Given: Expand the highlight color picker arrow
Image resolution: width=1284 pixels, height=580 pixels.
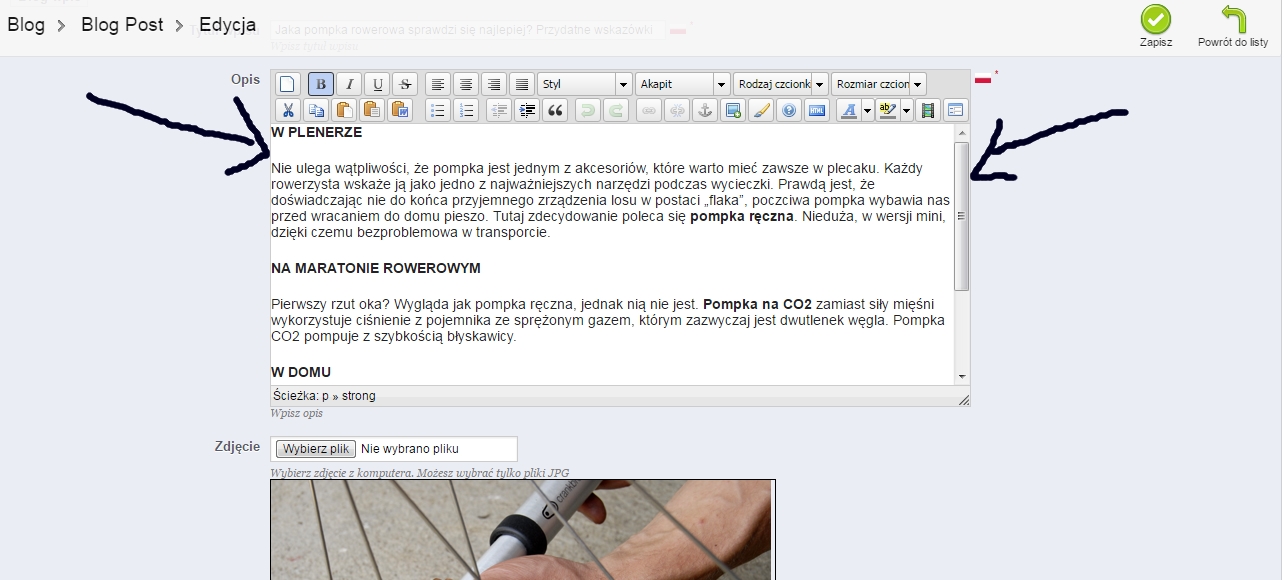Looking at the screenshot, I should pos(907,110).
